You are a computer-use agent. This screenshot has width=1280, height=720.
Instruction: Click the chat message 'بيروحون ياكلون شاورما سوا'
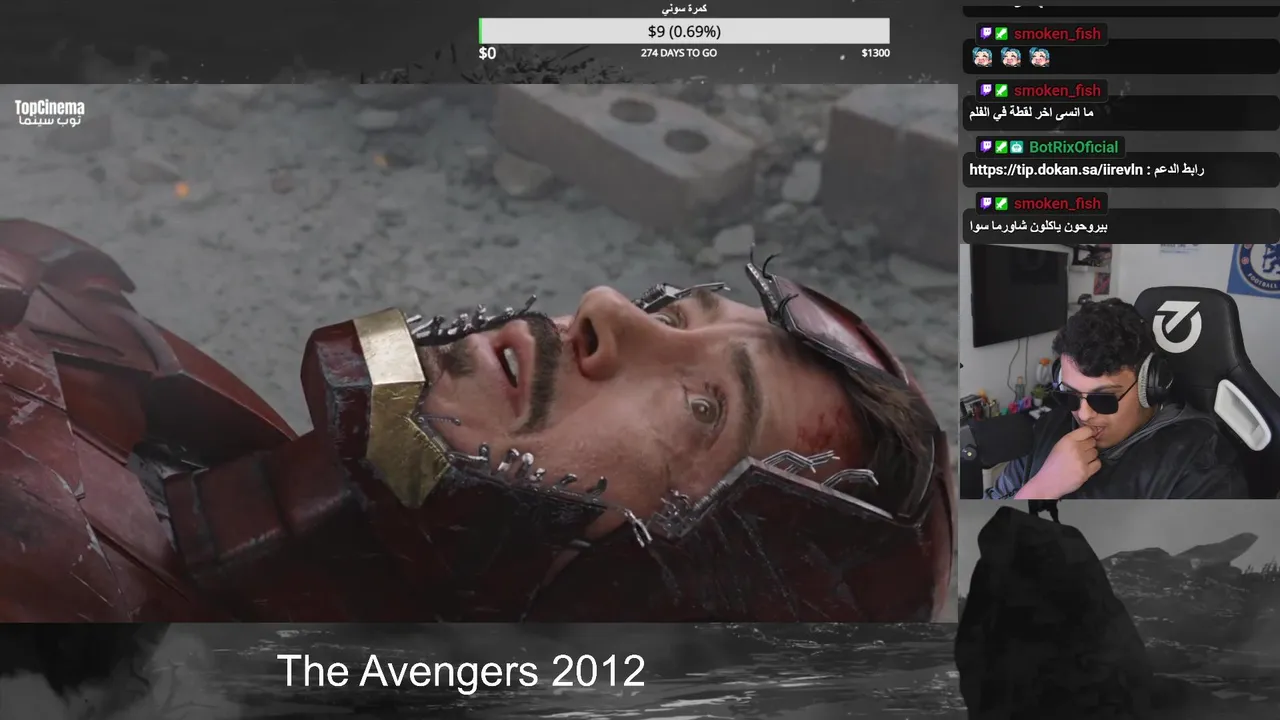pos(1038,226)
